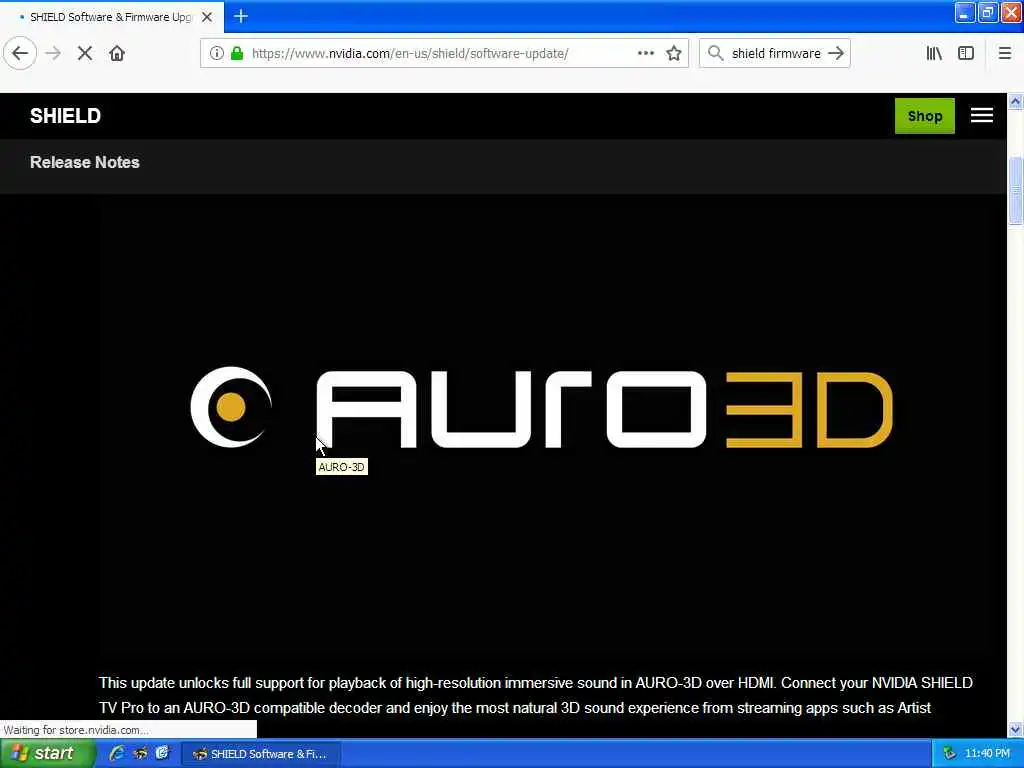
Task: Click the page scrollbar up arrow
Action: pyautogui.click(x=1016, y=101)
